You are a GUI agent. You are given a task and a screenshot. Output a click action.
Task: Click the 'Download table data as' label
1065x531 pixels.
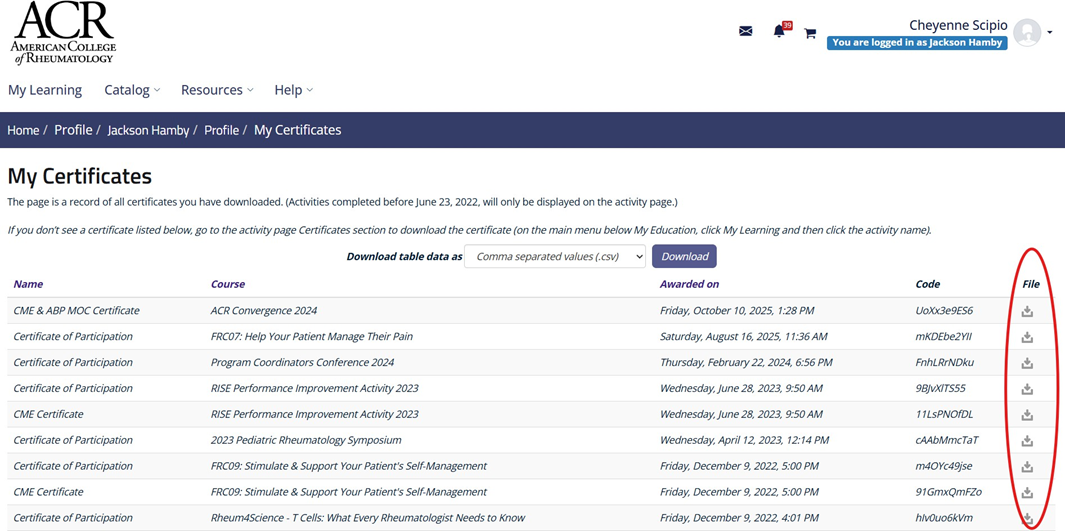pos(404,257)
